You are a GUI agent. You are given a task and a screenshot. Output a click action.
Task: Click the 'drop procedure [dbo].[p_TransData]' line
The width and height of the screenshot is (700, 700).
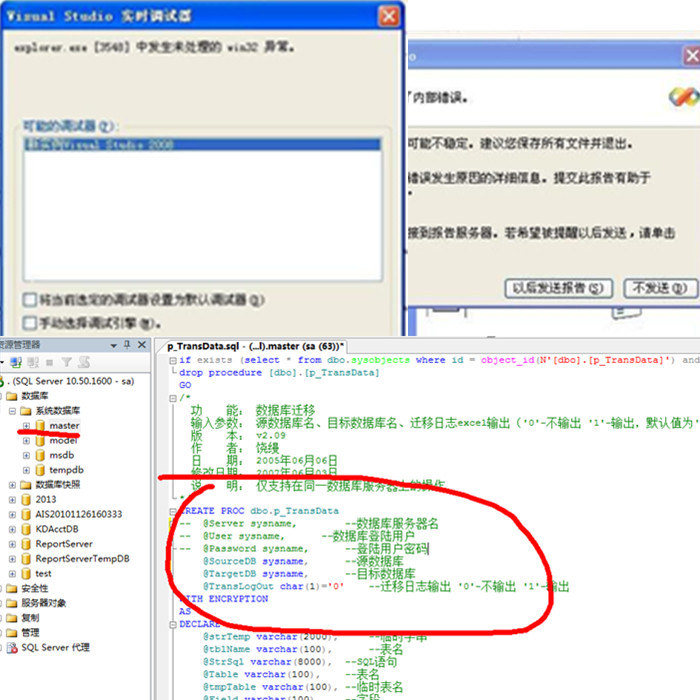(x=279, y=373)
